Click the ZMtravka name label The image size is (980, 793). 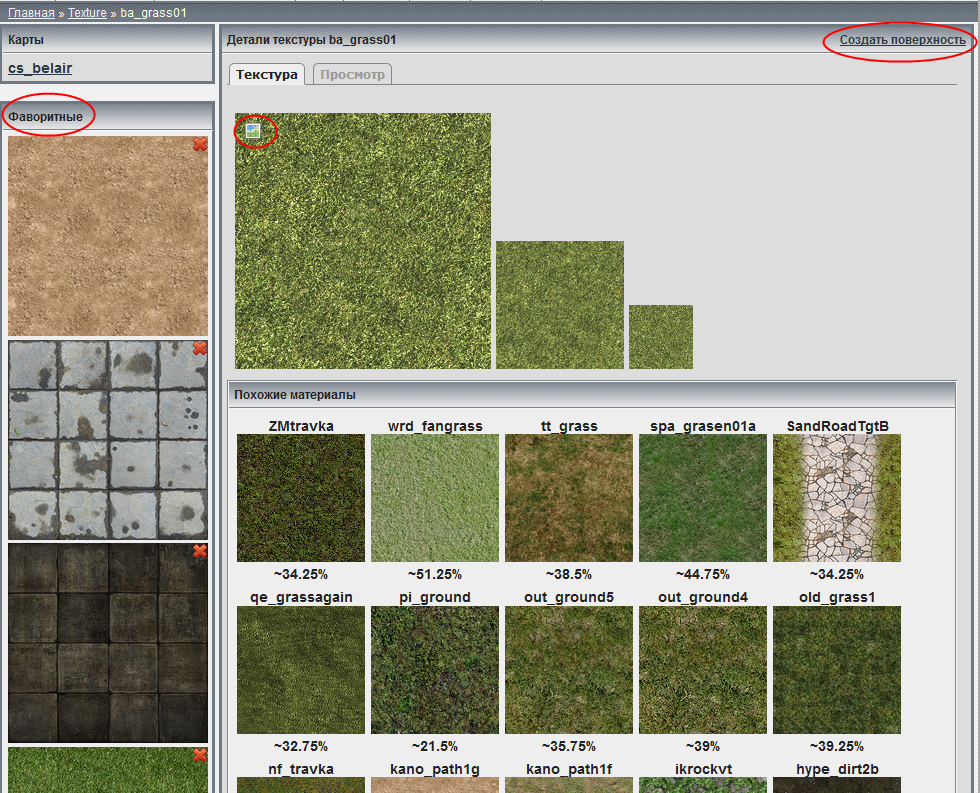click(x=301, y=426)
